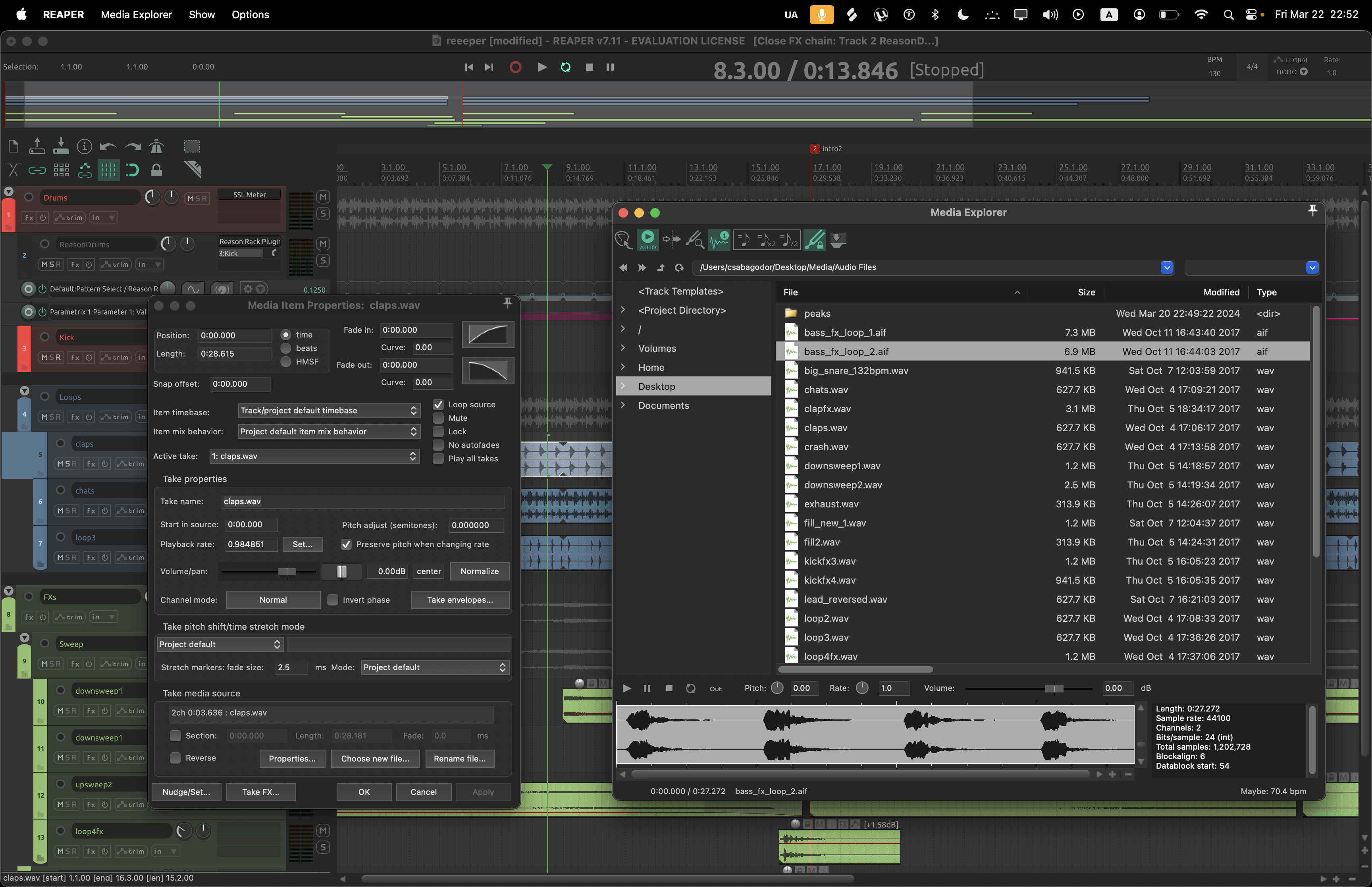Toggle Preserve pitch when changing rate
The image size is (1372, 887).
pos(346,544)
